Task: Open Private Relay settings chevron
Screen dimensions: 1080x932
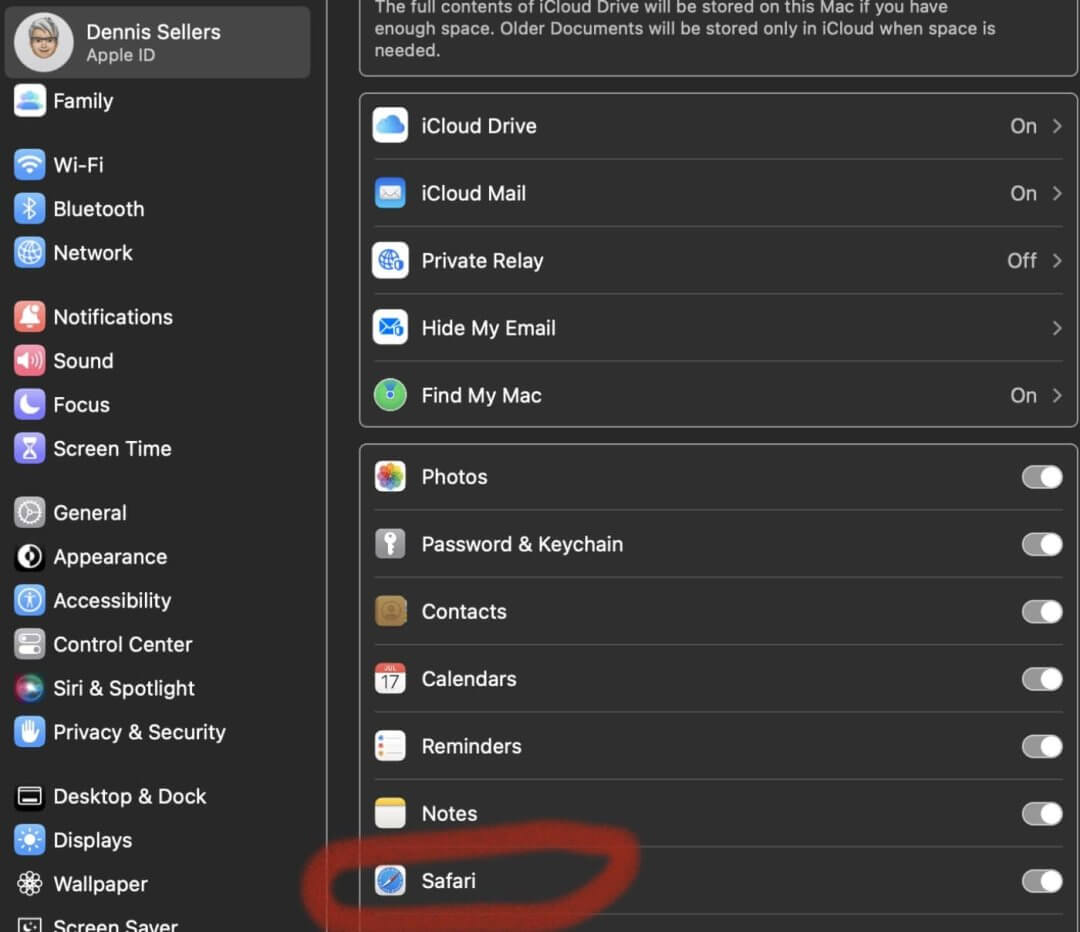Action: click(1057, 261)
